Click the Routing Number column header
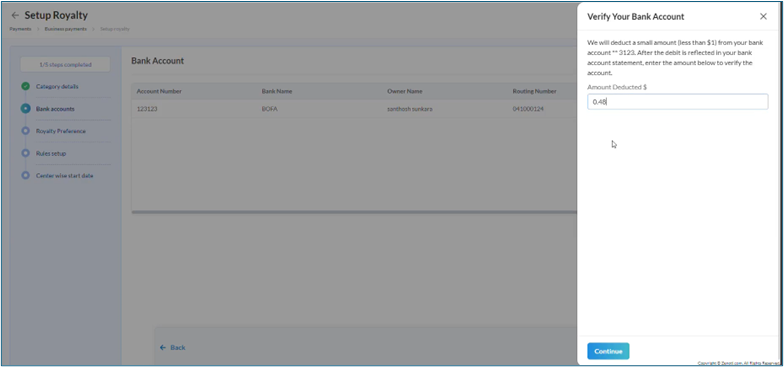This screenshot has height=367, width=784. pos(534,92)
